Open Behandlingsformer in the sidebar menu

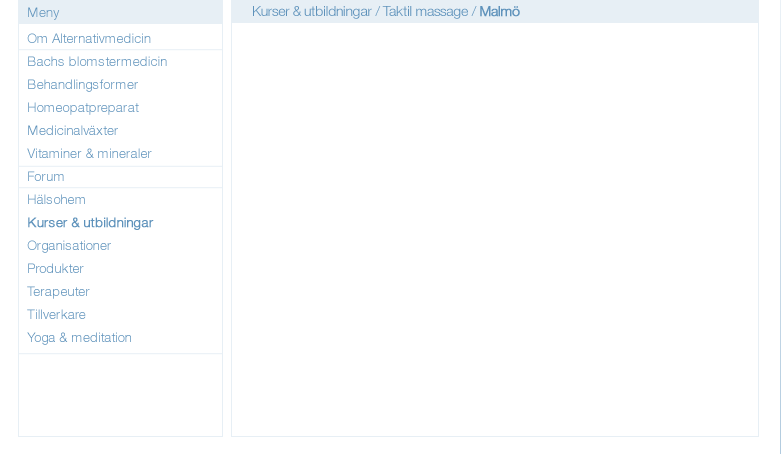pyautogui.click(x=83, y=85)
